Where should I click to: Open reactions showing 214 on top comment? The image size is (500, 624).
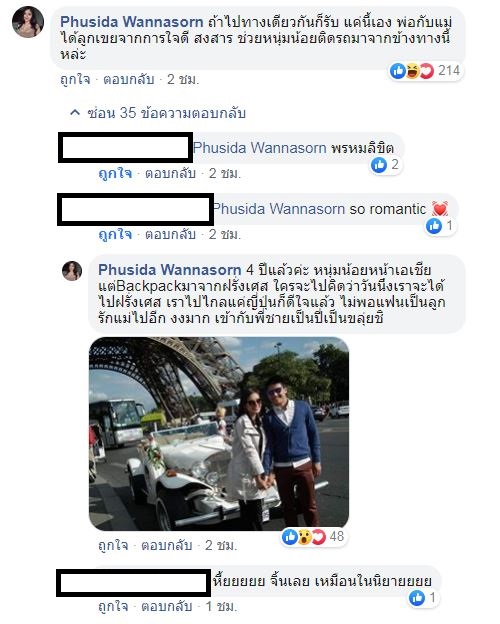pos(425,71)
